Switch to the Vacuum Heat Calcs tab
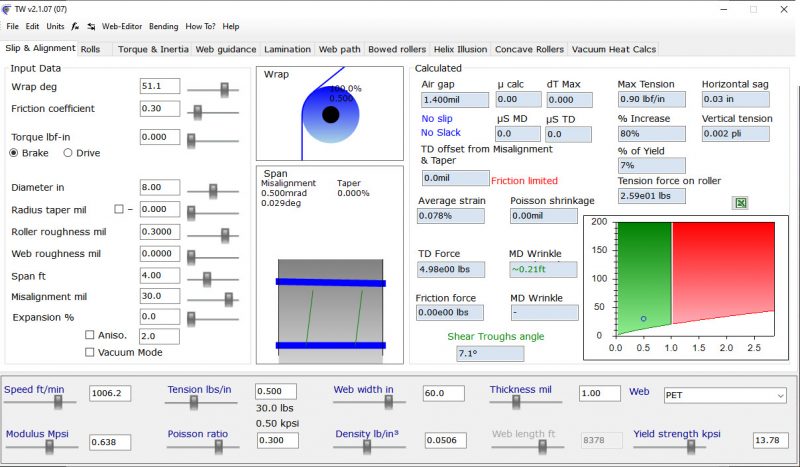This screenshot has width=800, height=467. [x=613, y=48]
